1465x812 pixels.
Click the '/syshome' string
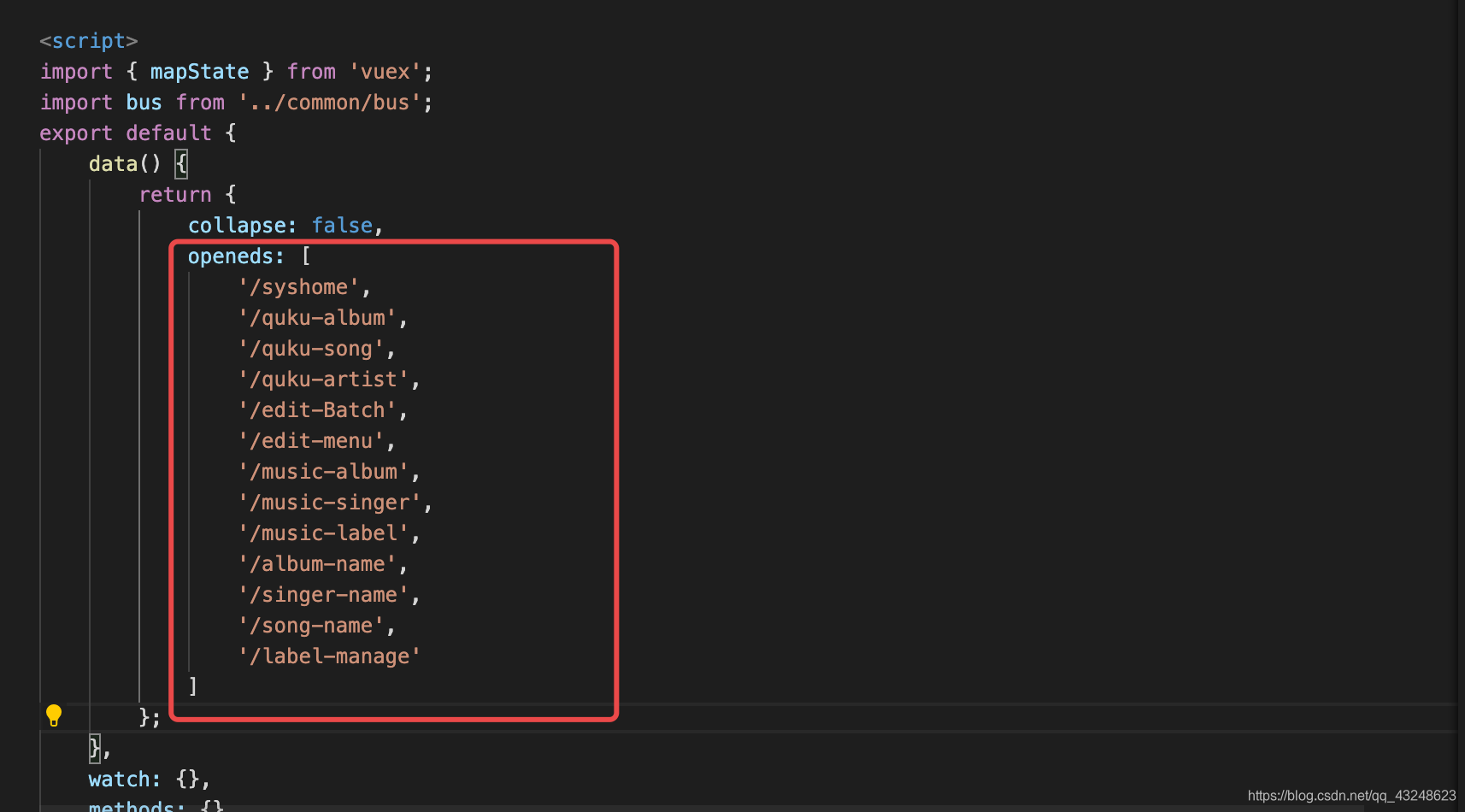299,287
